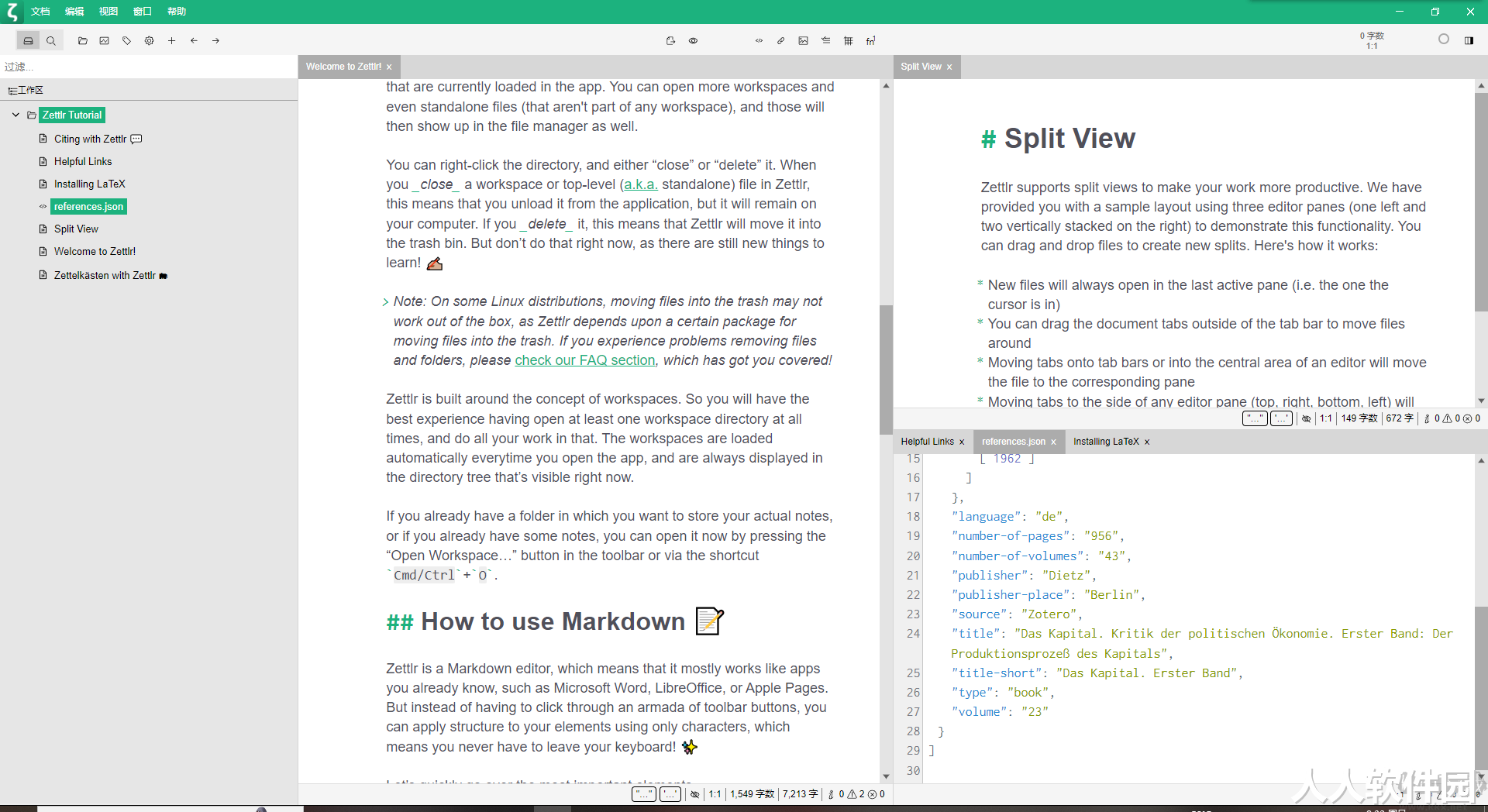The height and width of the screenshot is (812, 1488).
Task: Toggle the right sidebar icon
Action: pyautogui.click(x=1469, y=41)
